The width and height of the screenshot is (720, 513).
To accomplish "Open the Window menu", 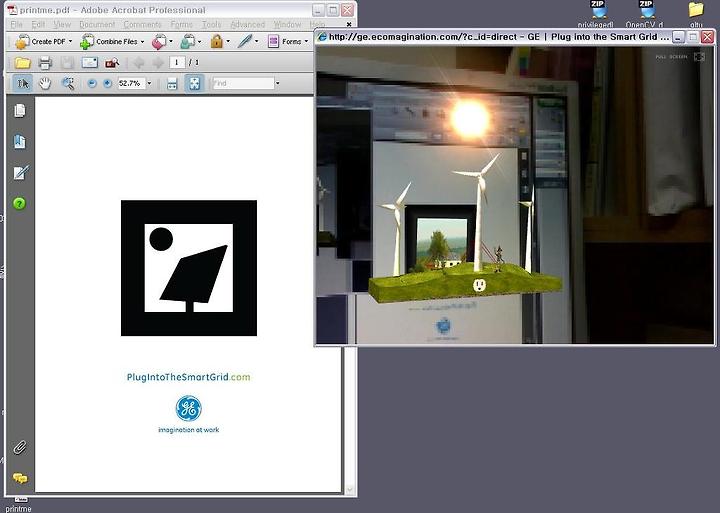I will click(x=287, y=24).
